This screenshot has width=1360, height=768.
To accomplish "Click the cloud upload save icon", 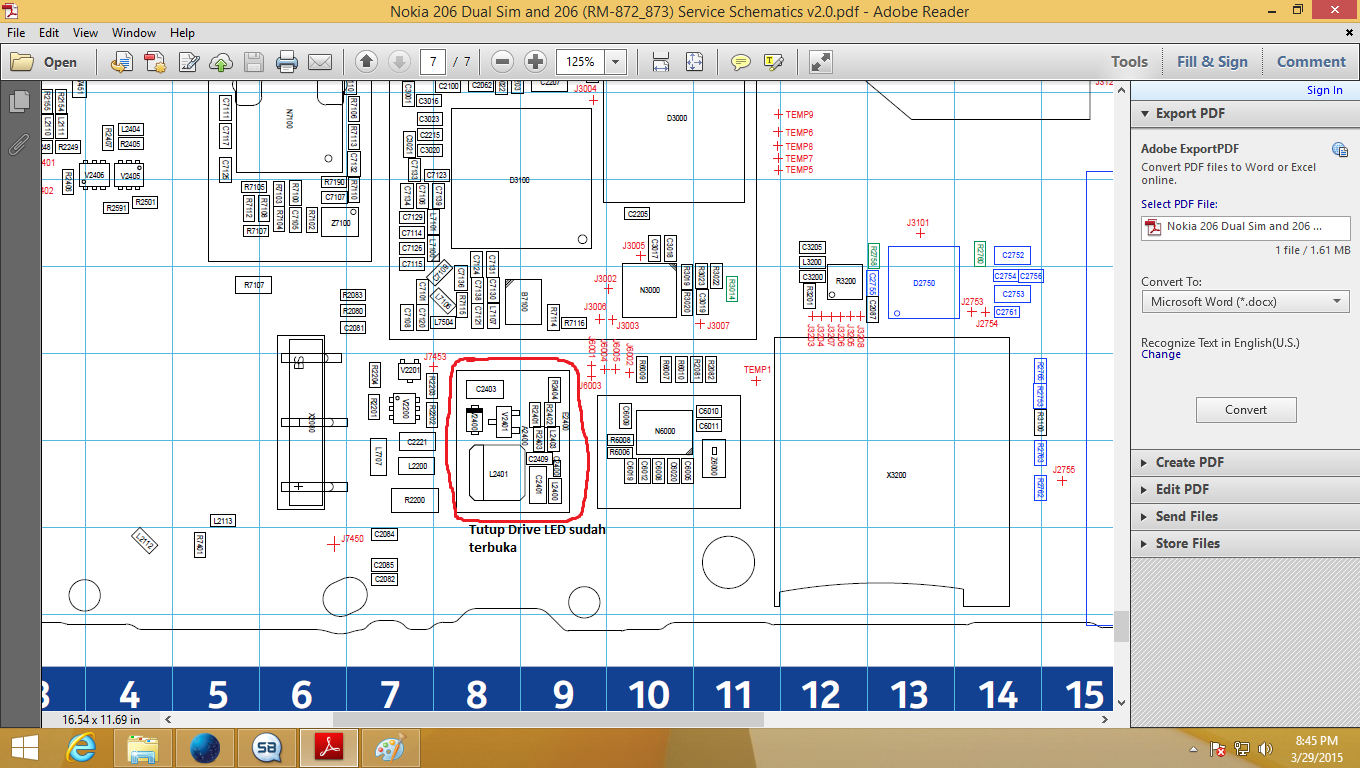I will (221, 62).
